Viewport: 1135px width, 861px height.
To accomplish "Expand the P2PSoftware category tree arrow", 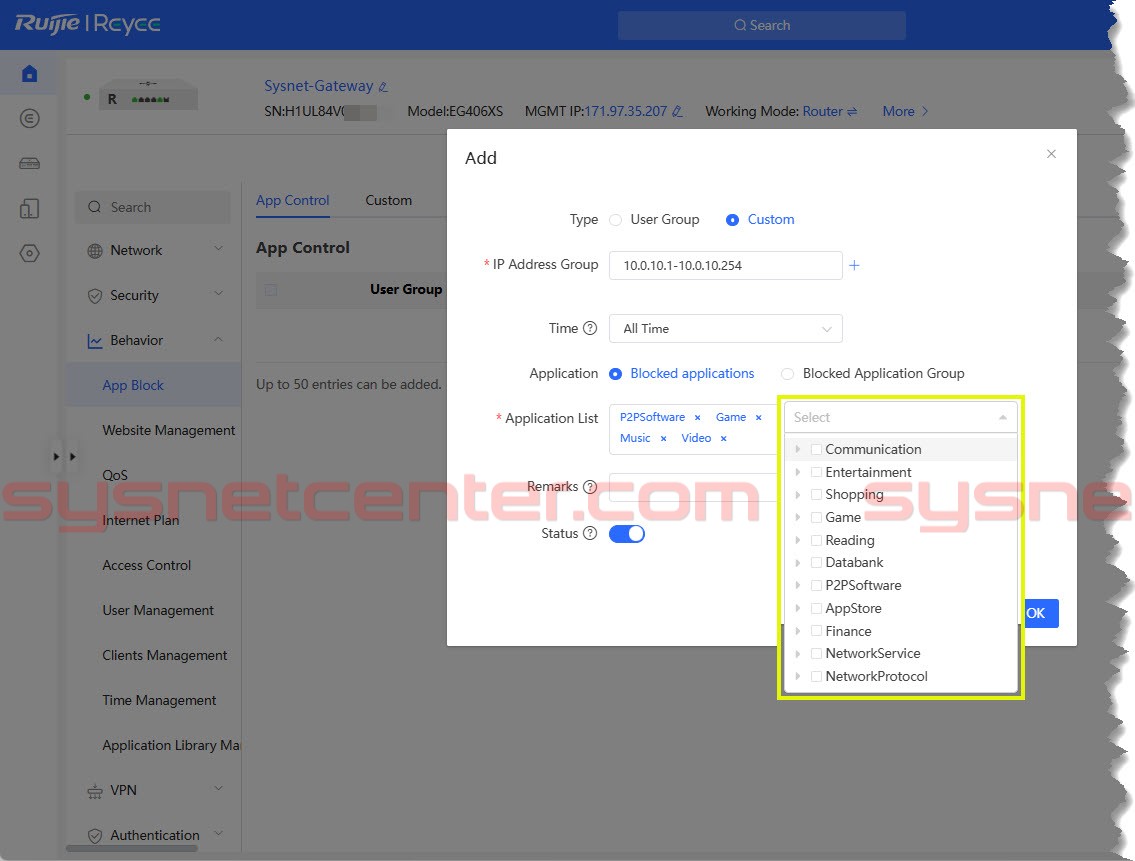I will click(798, 585).
